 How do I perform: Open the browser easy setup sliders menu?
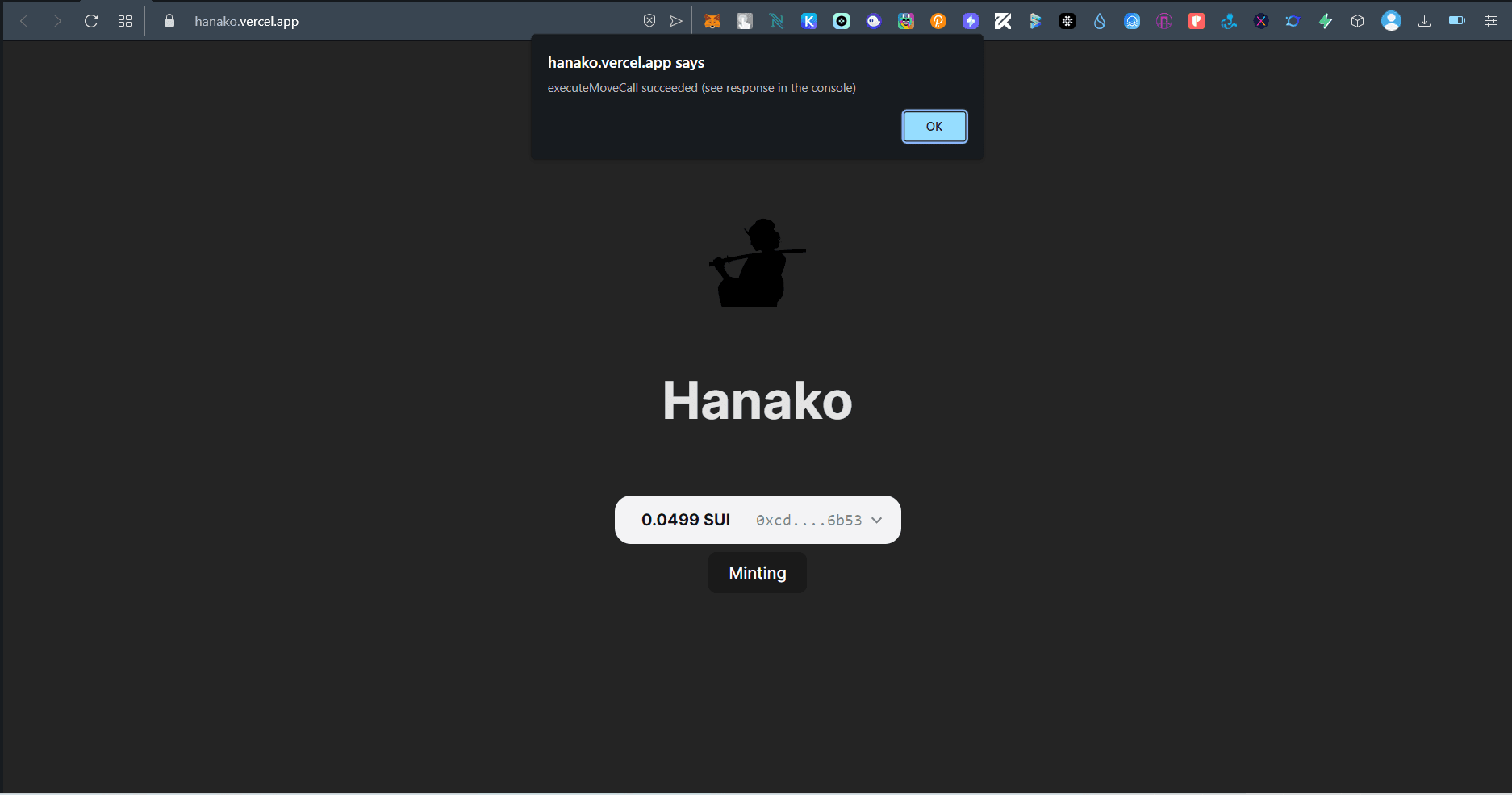1490,22
